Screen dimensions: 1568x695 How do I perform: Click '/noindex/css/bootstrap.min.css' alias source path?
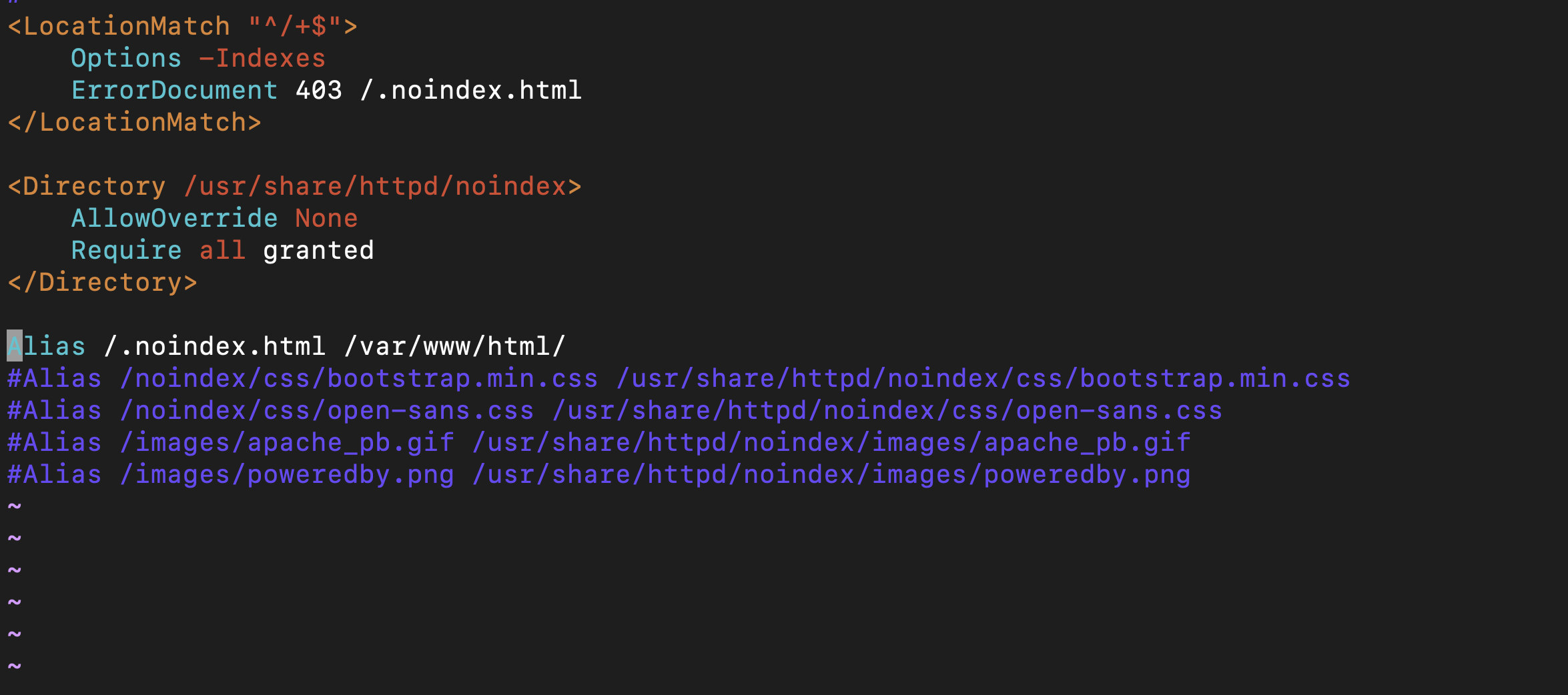[x=358, y=379]
